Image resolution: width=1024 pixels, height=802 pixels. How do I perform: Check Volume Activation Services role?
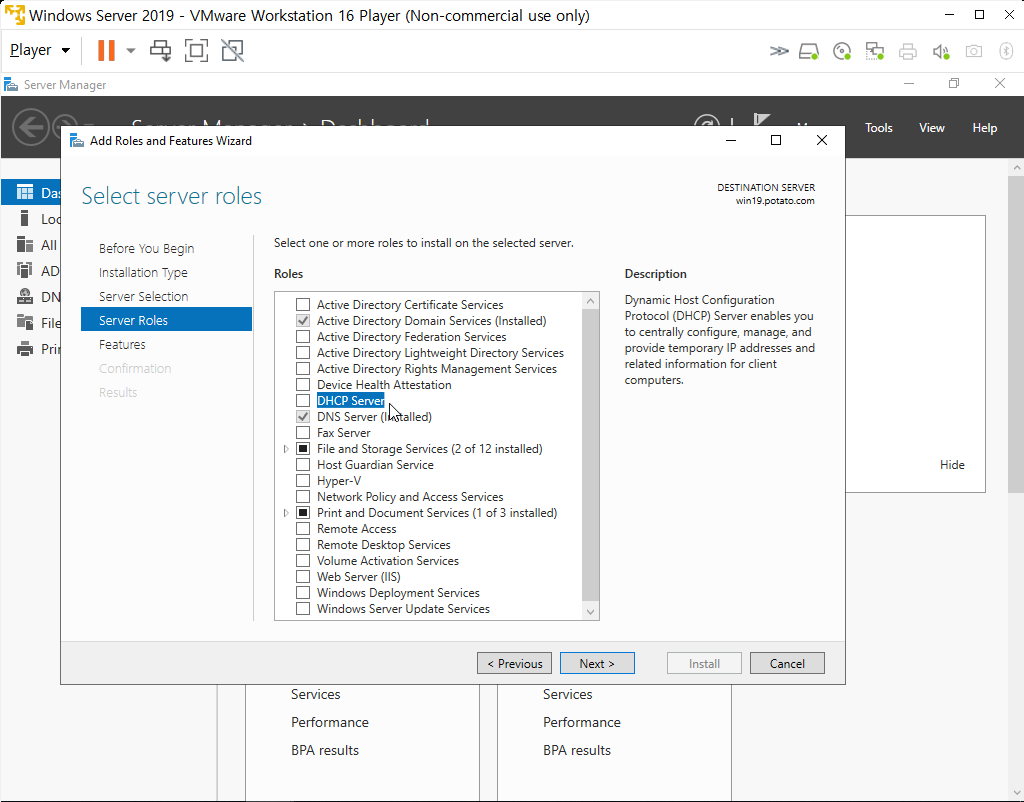click(x=303, y=560)
